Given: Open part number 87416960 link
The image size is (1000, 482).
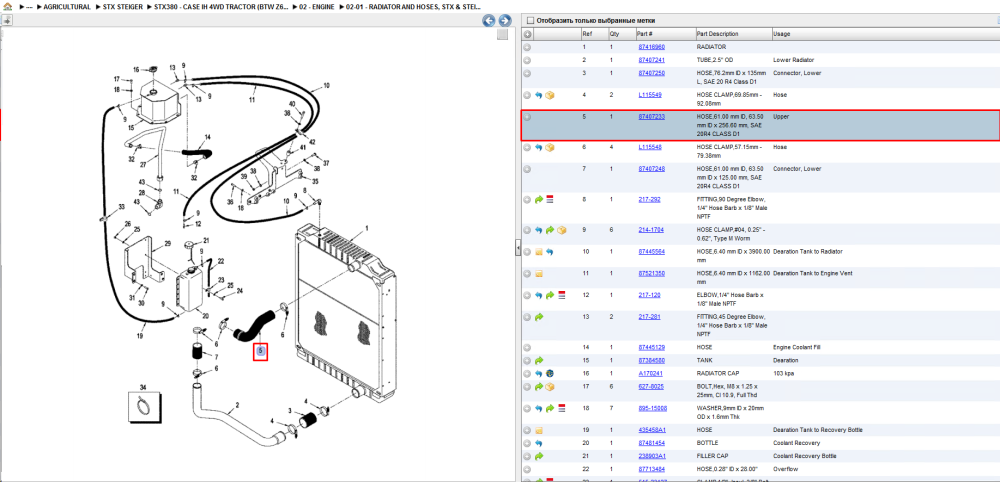Looking at the screenshot, I should [652, 47].
